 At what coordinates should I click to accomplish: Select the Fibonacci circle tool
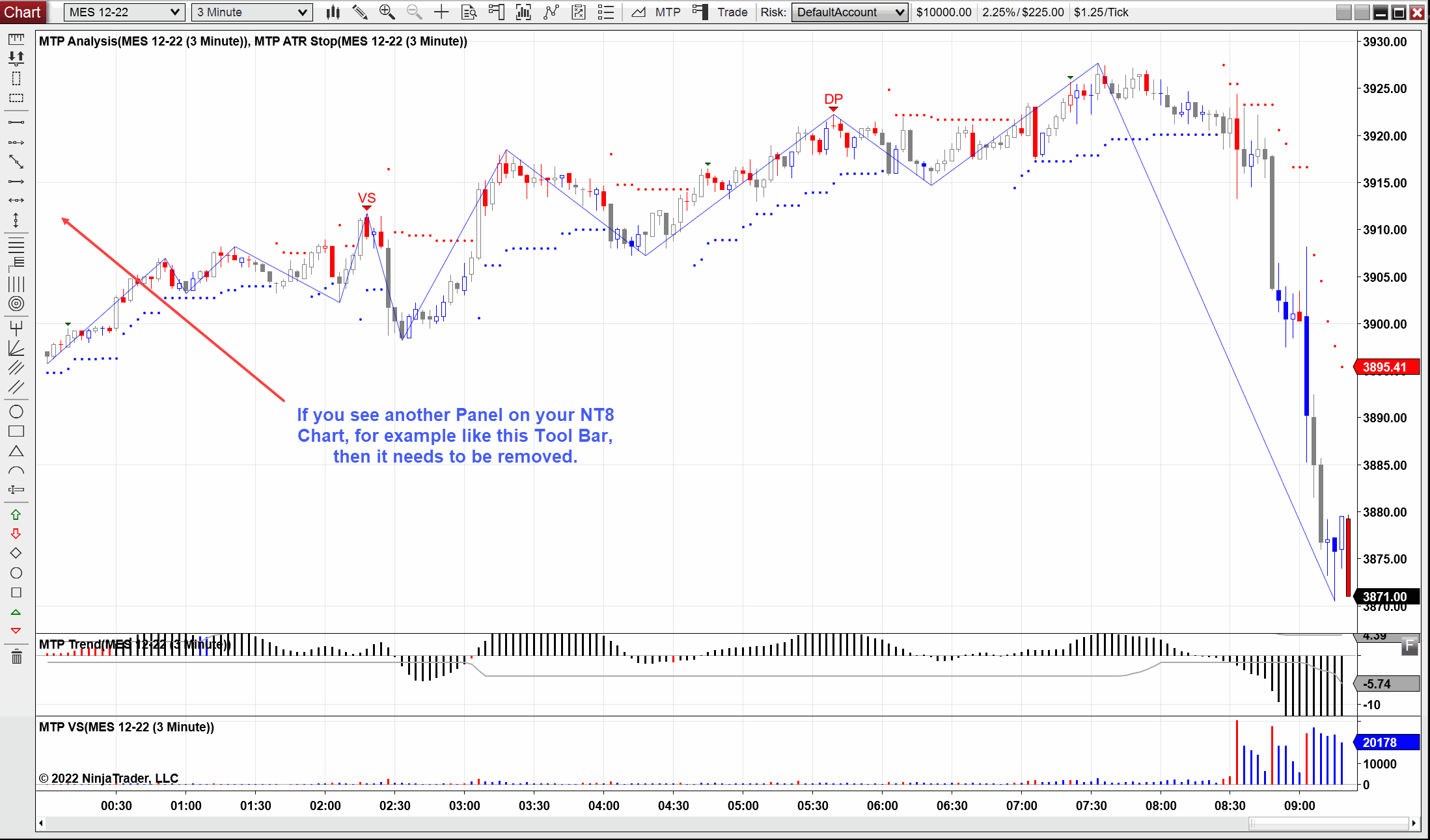16,303
